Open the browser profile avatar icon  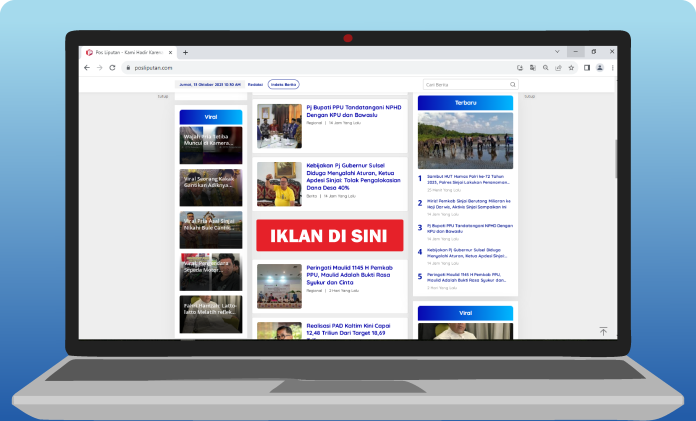600,68
